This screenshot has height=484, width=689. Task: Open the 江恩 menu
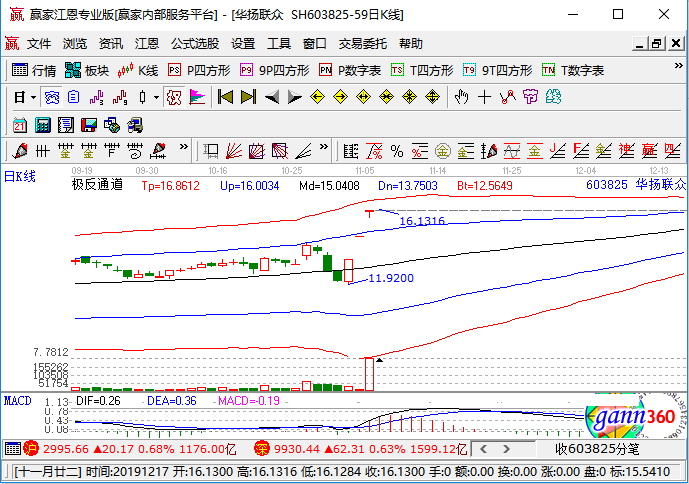[147, 44]
